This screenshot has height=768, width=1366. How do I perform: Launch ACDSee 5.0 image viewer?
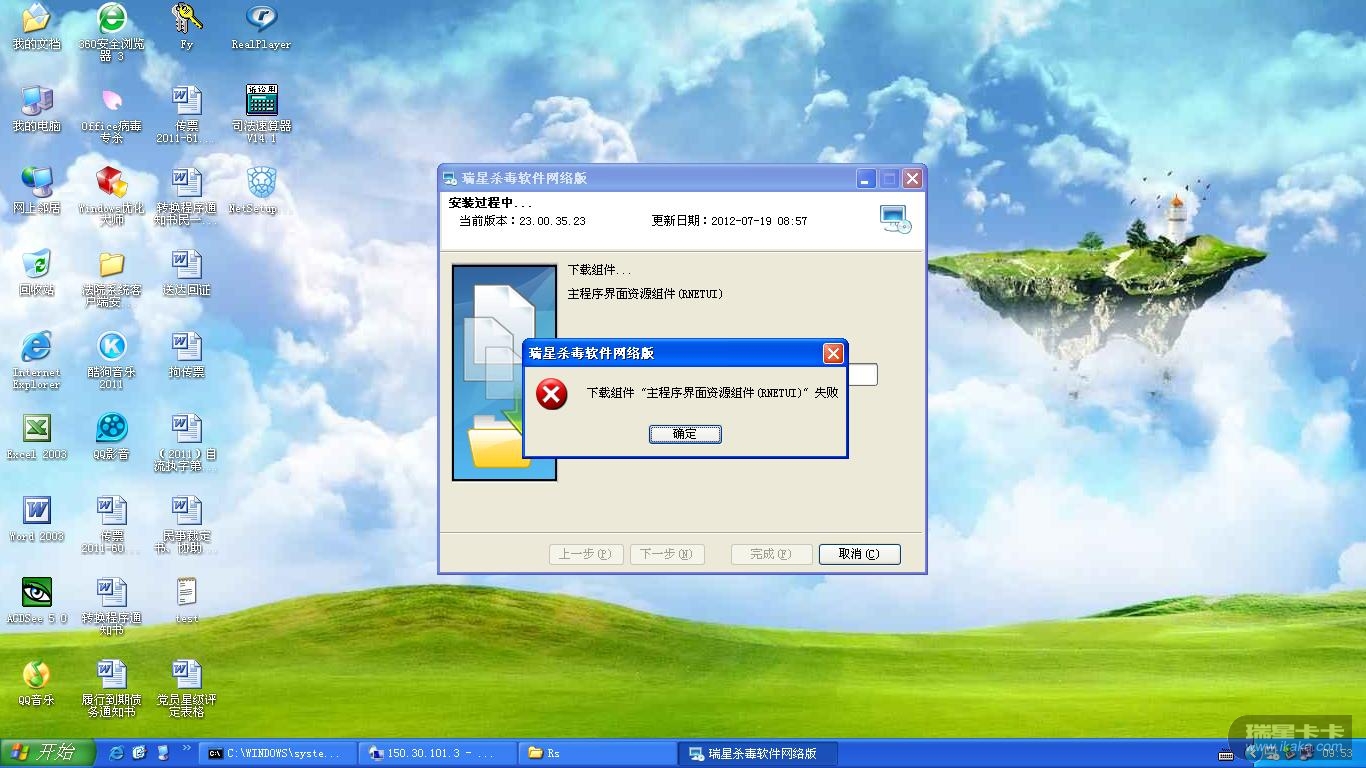coord(36,601)
